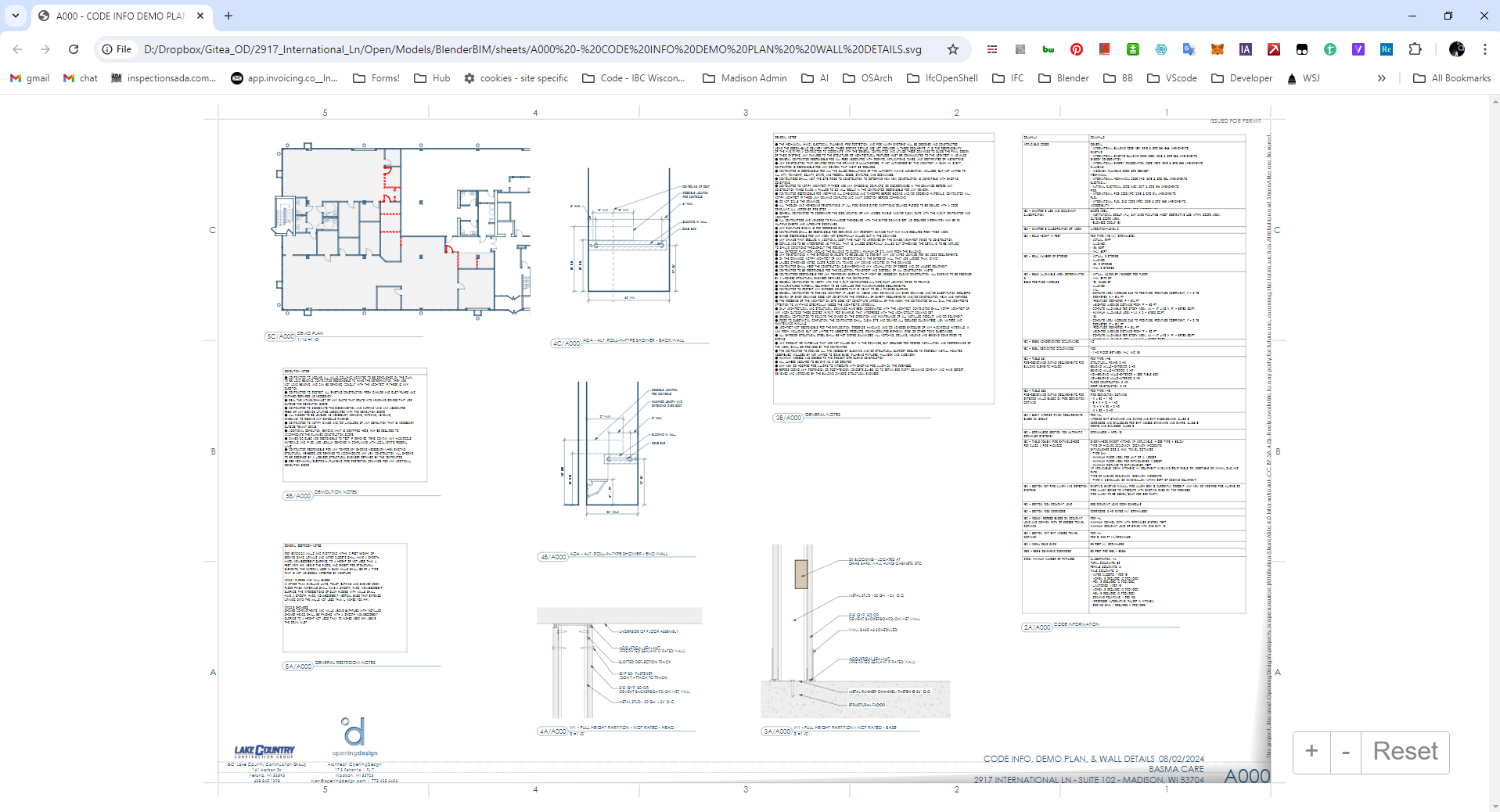This screenshot has width=1500, height=812.
Task: Open the All Bookmarks folder
Action: click(1451, 78)
